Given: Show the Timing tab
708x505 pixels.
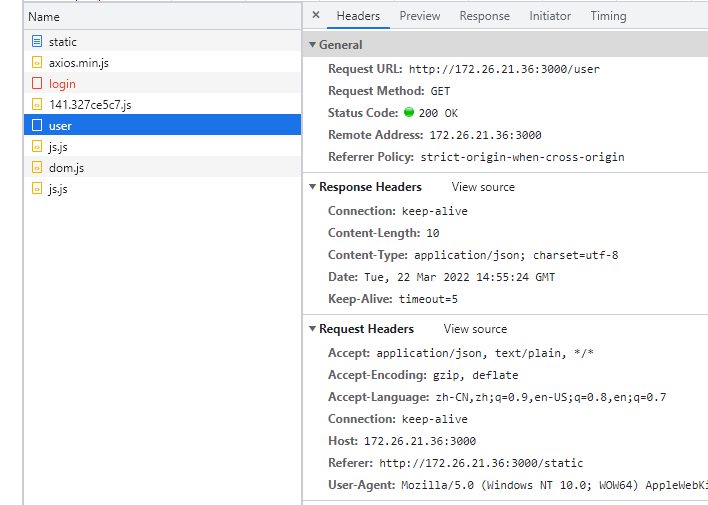Looking at the screenshot, I should 608,16.
